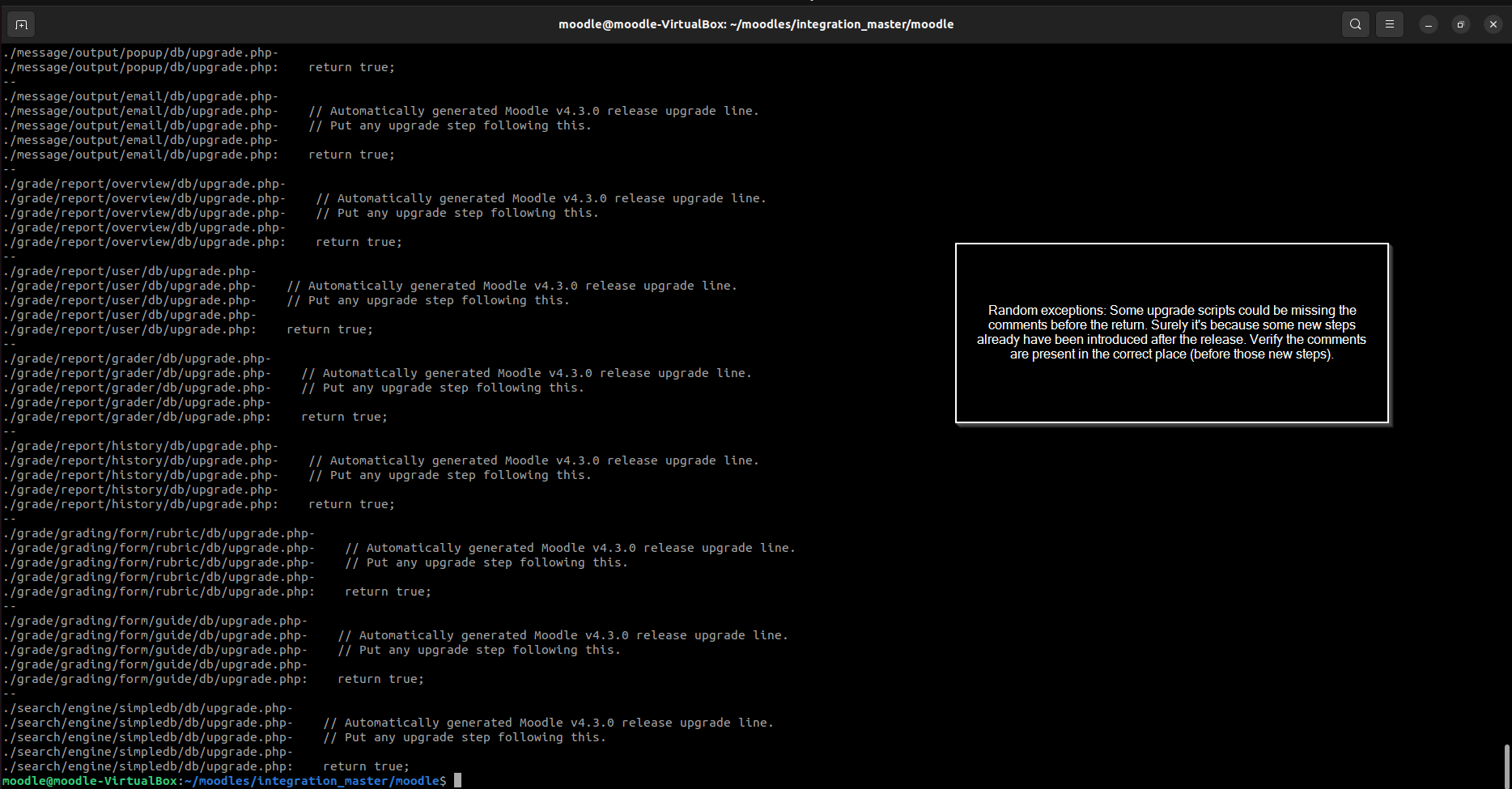The image size is (1512, 789).
Task: Click the 'Random exceptions' note text
Action: click(x=1171, y=333)
